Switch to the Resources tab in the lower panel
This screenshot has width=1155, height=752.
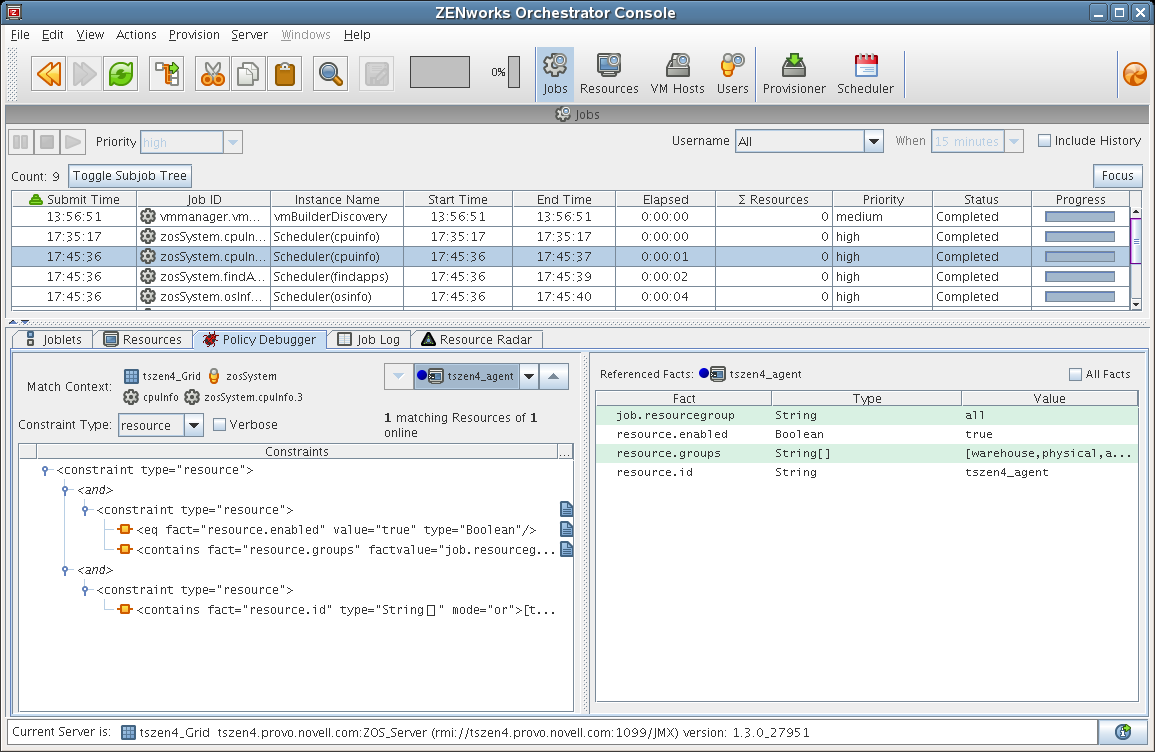pos(143,340)
